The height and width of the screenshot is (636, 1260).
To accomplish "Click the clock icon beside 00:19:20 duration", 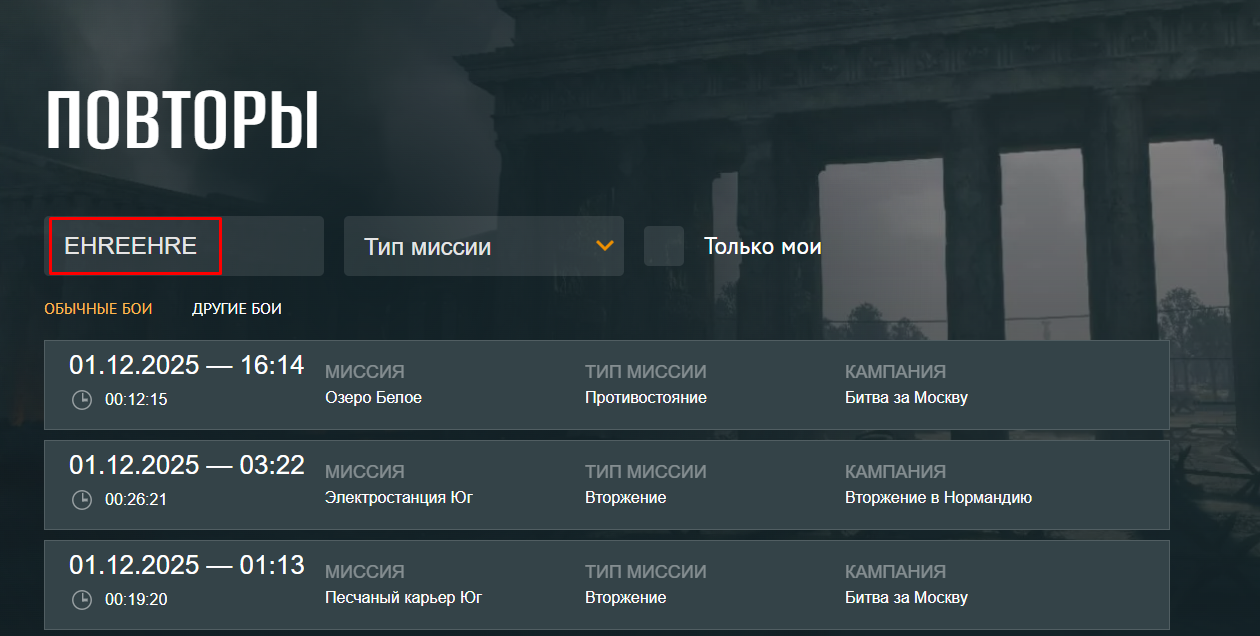I will pyautogui.click(x=82, y=600).
